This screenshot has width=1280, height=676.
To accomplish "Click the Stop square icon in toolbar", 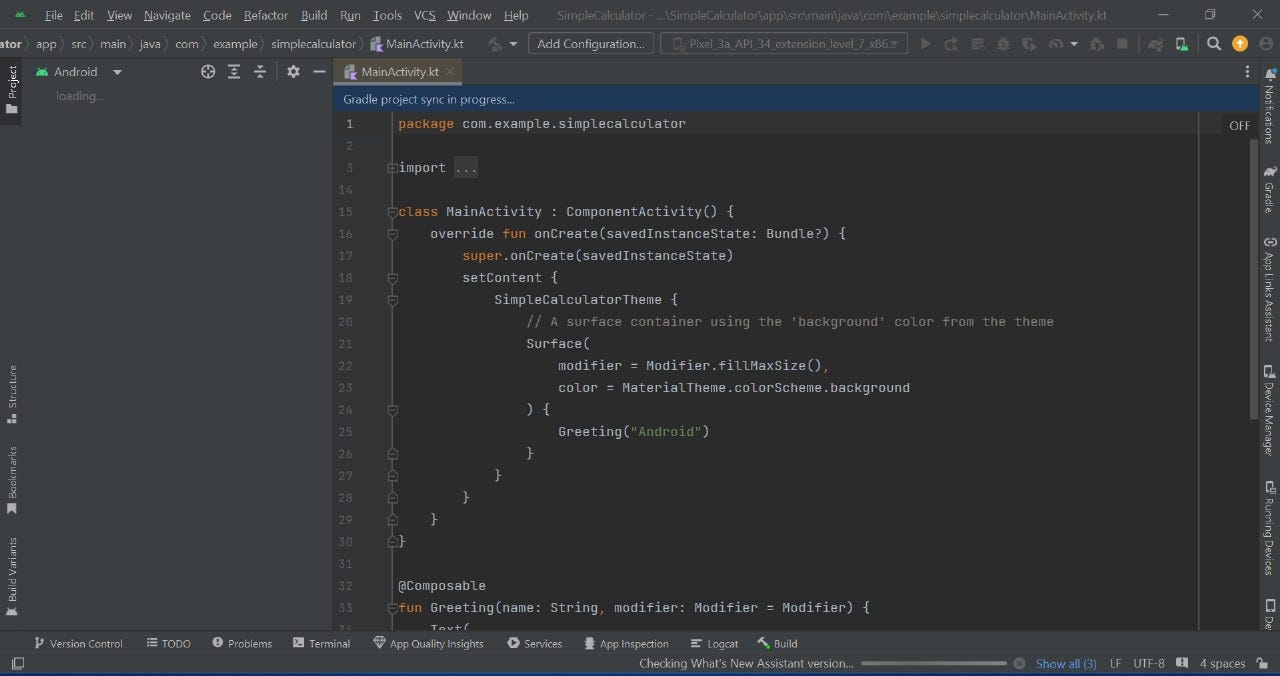I will pyautogui.click(x=1122, y=44).
